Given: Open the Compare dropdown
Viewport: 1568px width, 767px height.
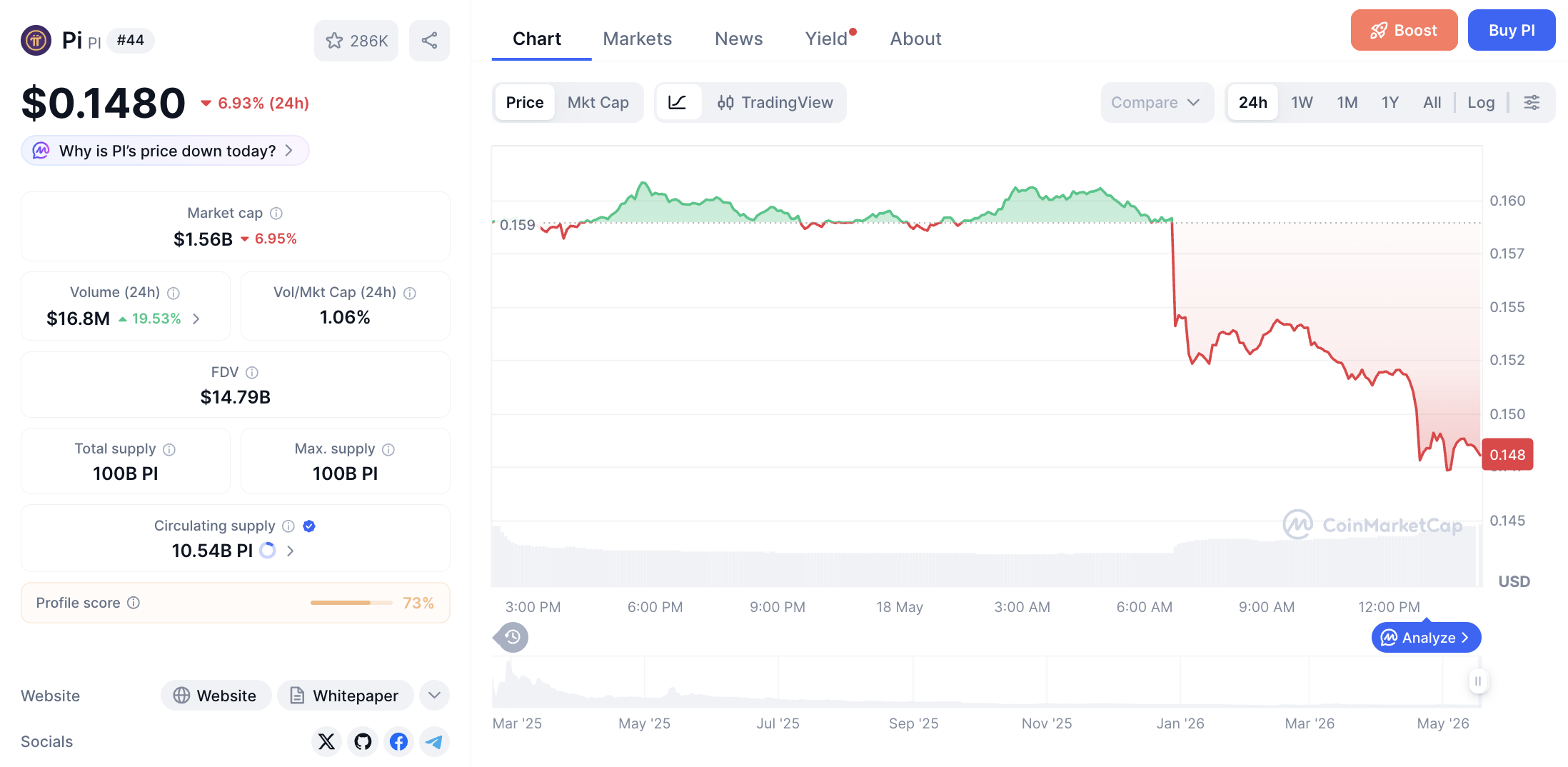Looking at the screenshot, I should (x=1157, y=103).
